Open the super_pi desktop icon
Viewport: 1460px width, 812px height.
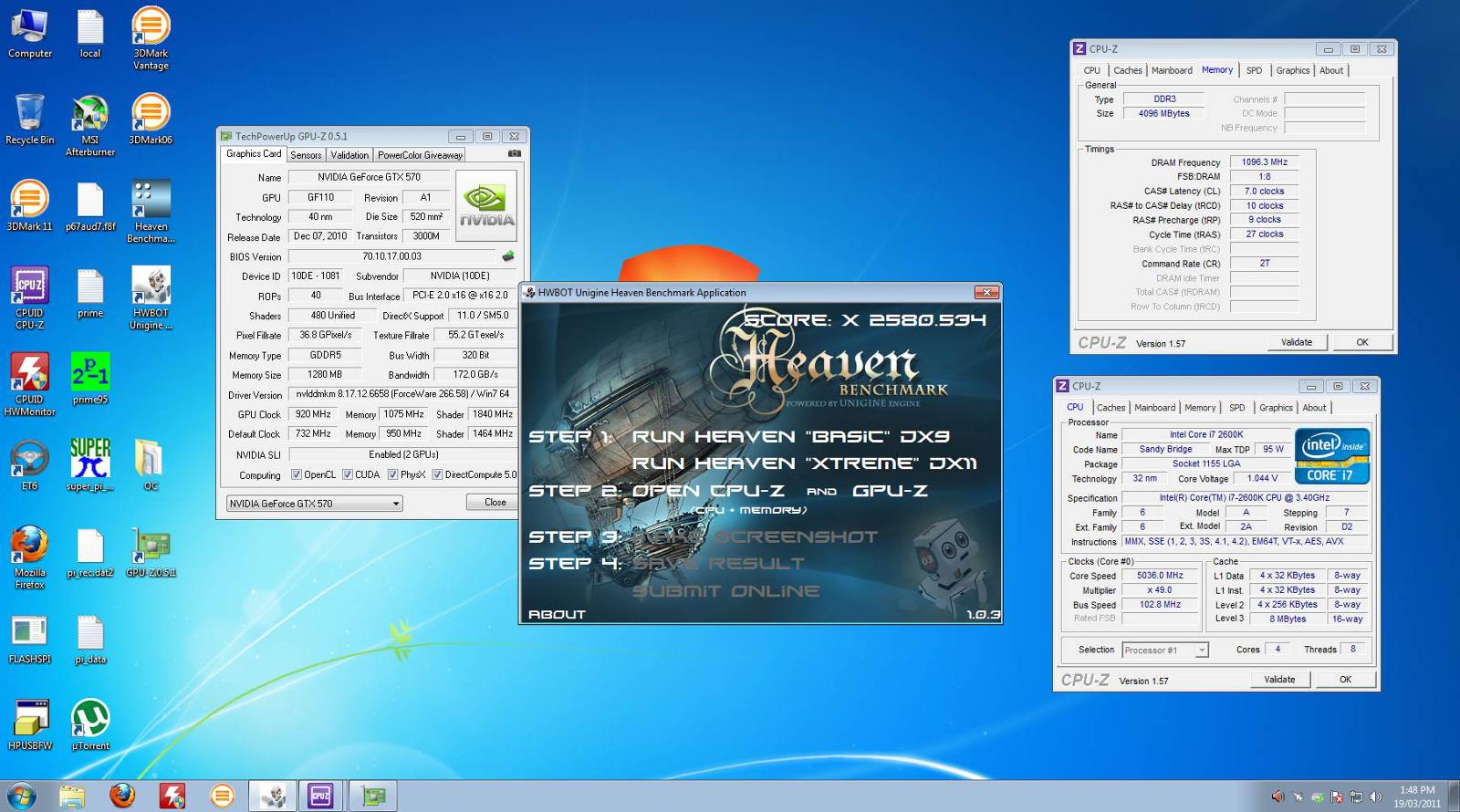coord(90,465)
